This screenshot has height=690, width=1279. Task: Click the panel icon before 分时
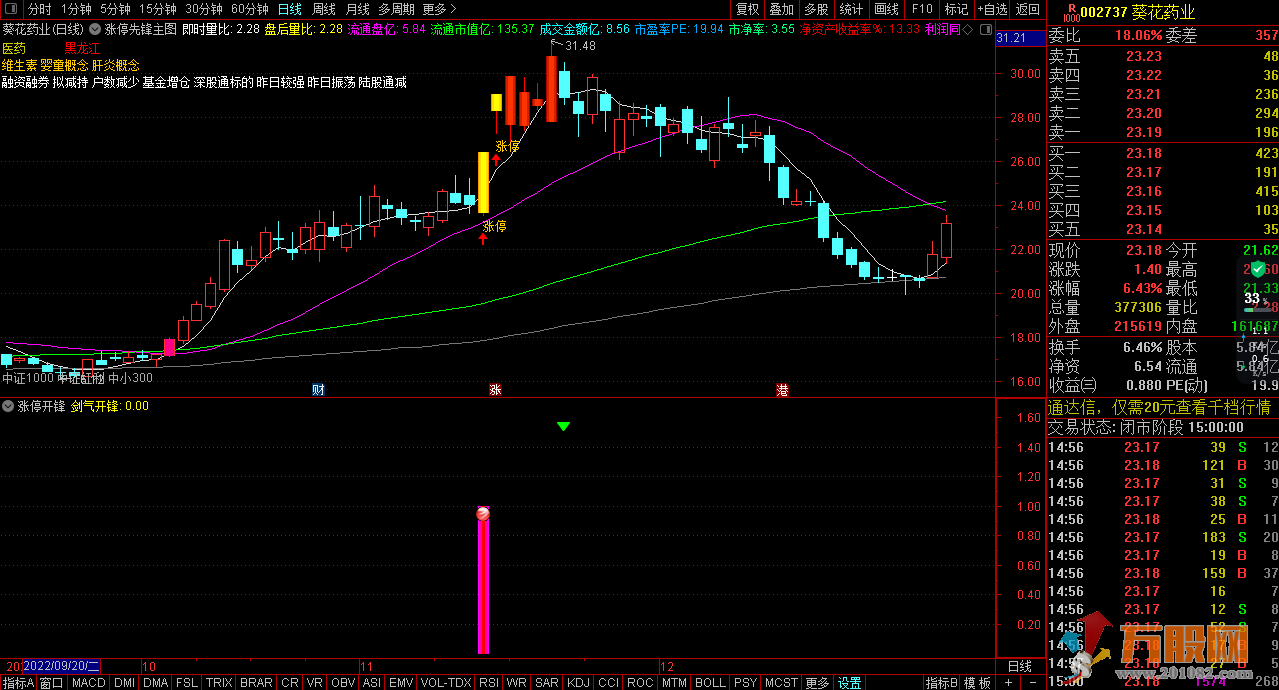pyautogui.click(x=11, y=9)
